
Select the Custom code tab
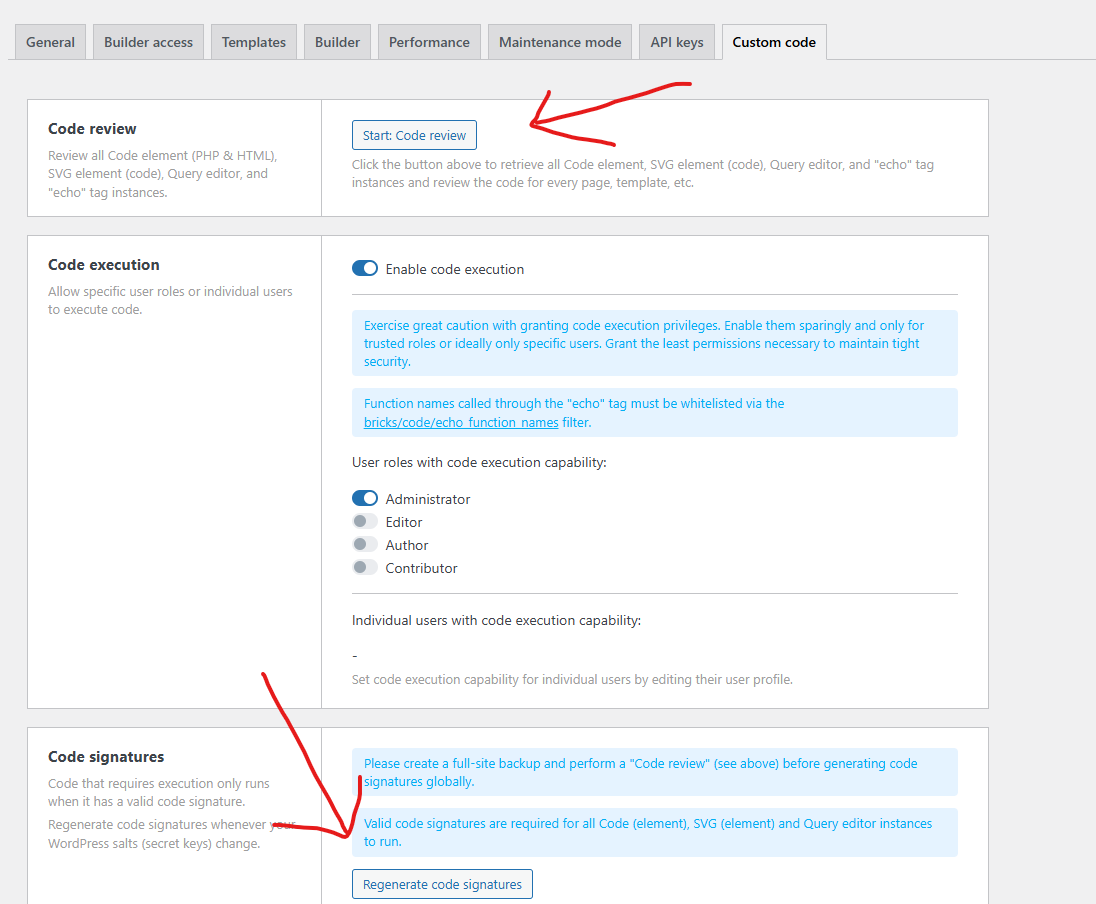(774, 42)
